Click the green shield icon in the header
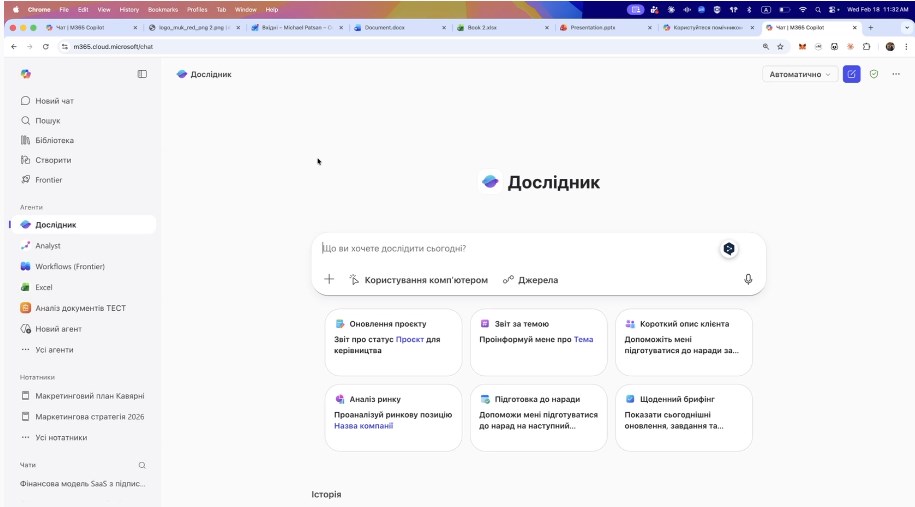The image size is (915, 507). coord(874,74)
